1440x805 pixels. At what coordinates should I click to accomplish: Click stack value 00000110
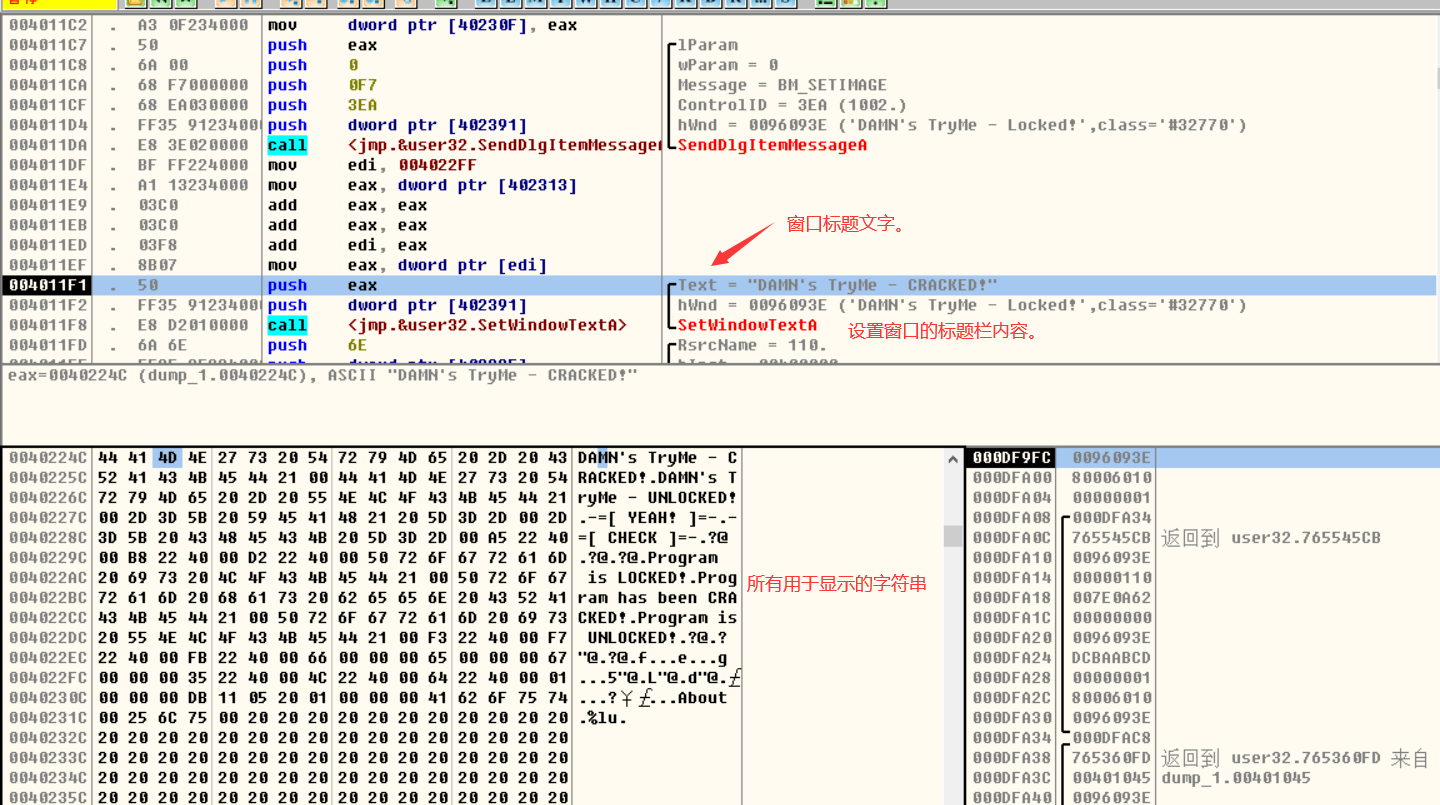1112,578
